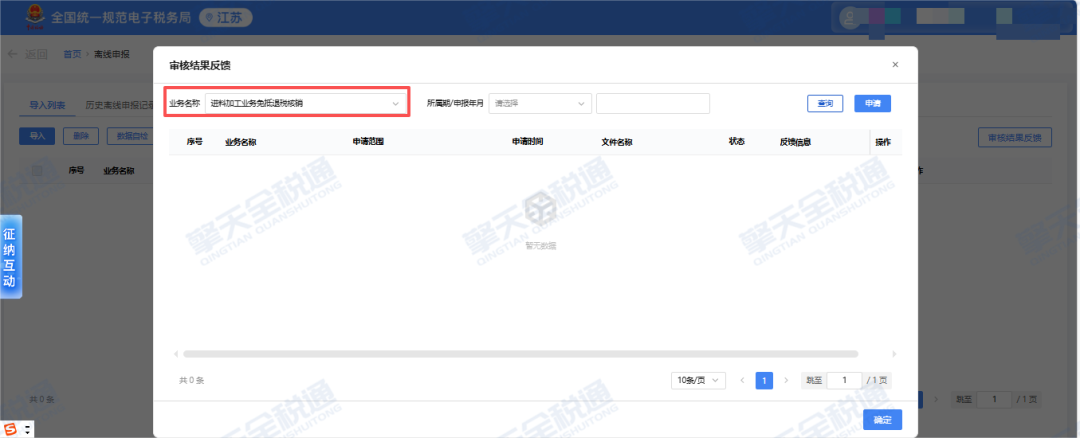This screenshot has width=1080, height=438.
Task: Open the 10条/页 page size dropdown
Action: pos(698,380)
